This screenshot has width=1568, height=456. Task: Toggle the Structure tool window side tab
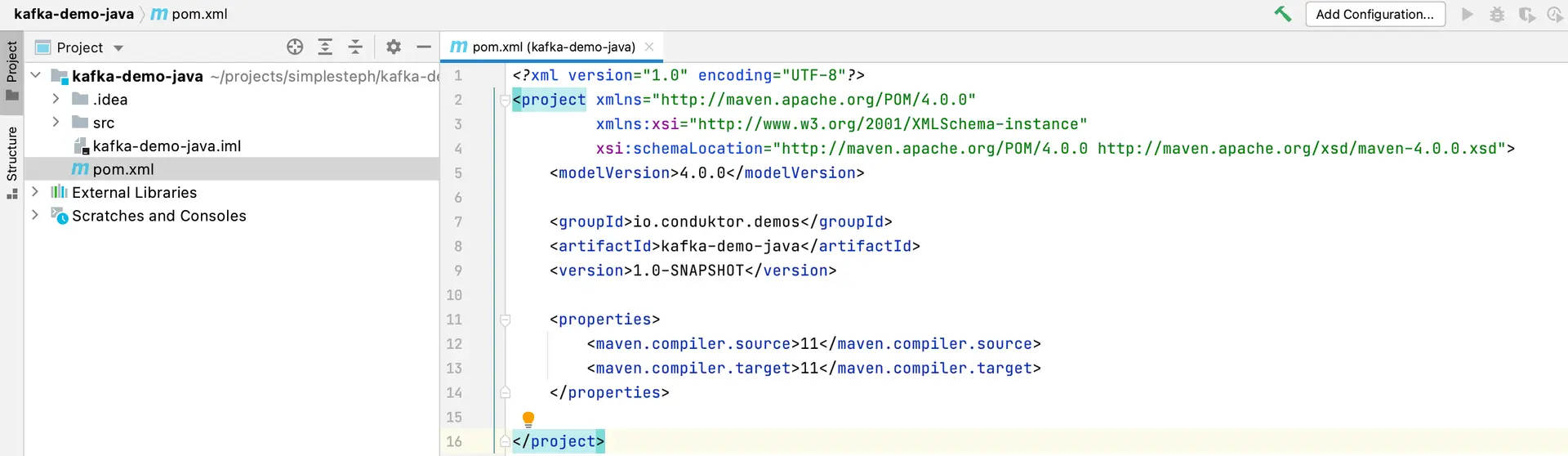tap(11, 162)
